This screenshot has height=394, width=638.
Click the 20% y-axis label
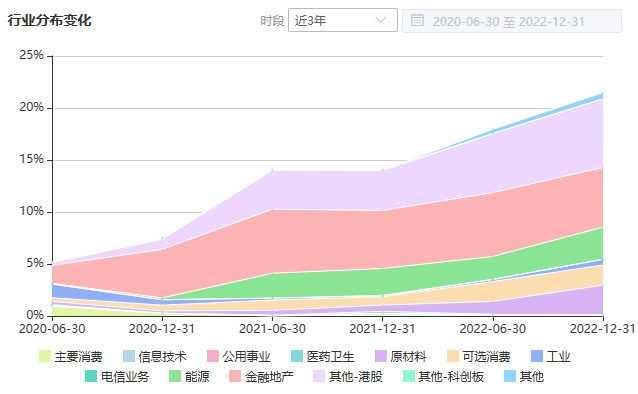[x=31, y=107]
